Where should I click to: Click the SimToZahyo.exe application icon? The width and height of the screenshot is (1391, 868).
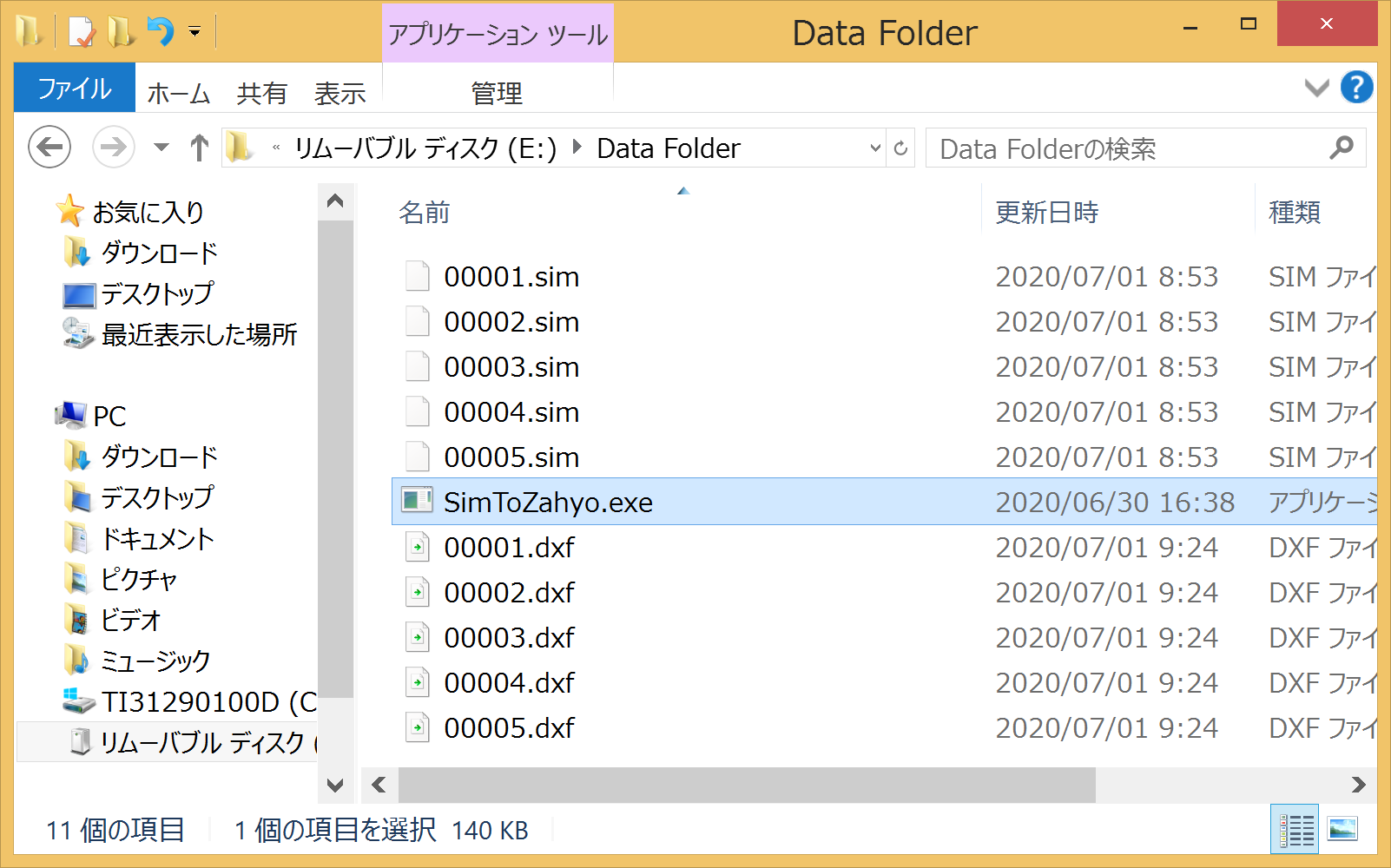coord(417,501)
